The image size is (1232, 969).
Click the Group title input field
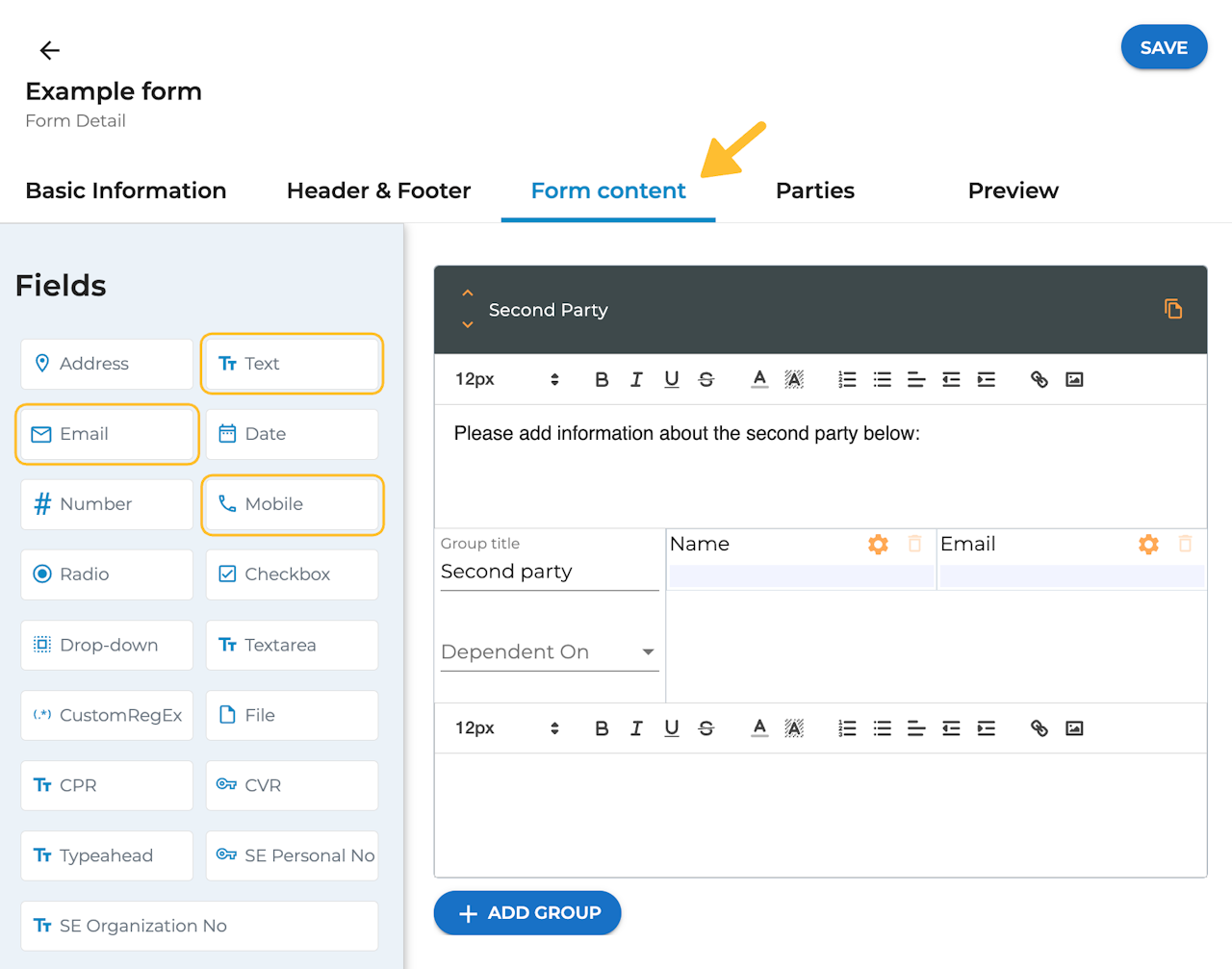(x=549, y=572)
